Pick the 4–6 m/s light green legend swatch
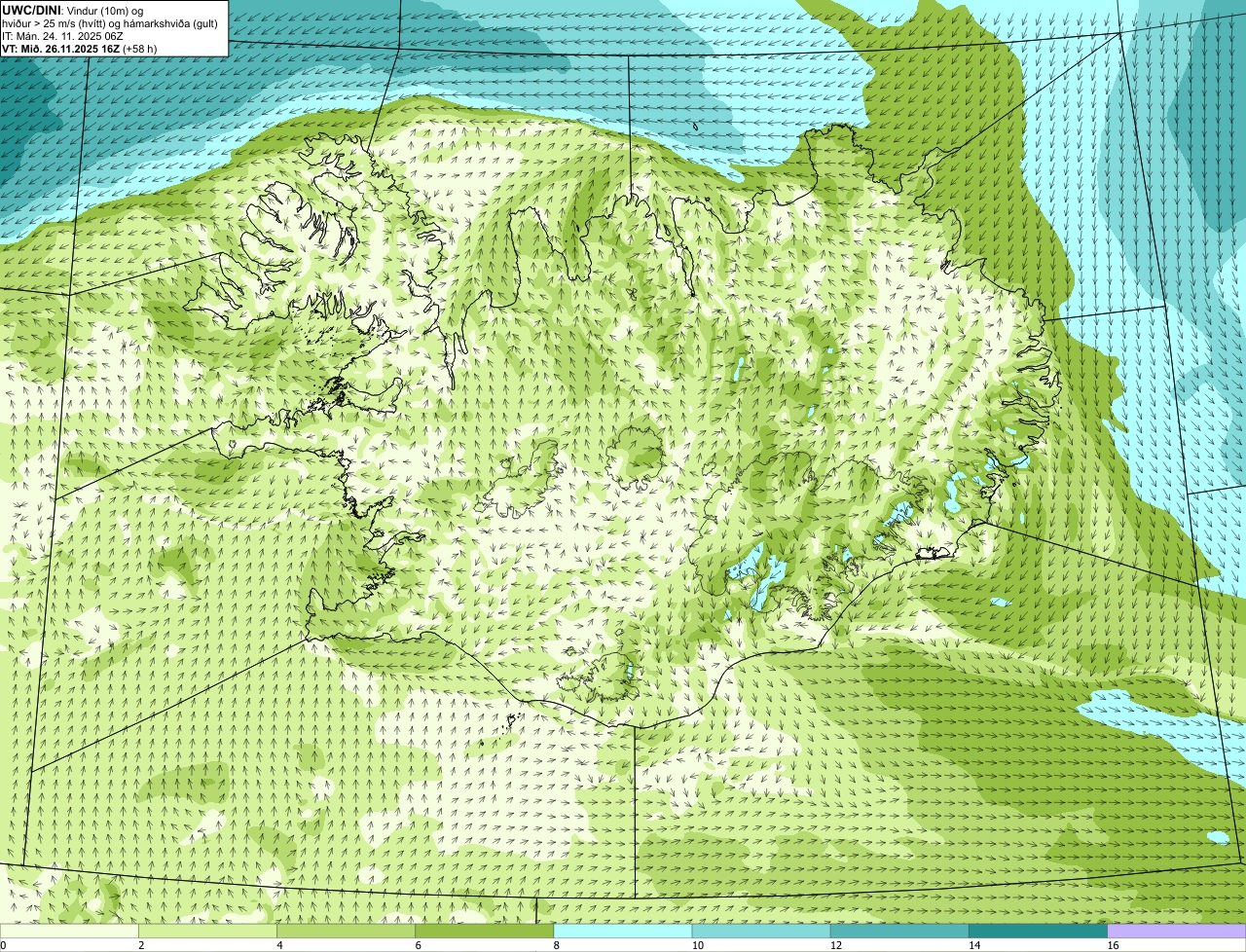Image resolution: width=1246 pixels, height=952 pixels. [346, 931]
